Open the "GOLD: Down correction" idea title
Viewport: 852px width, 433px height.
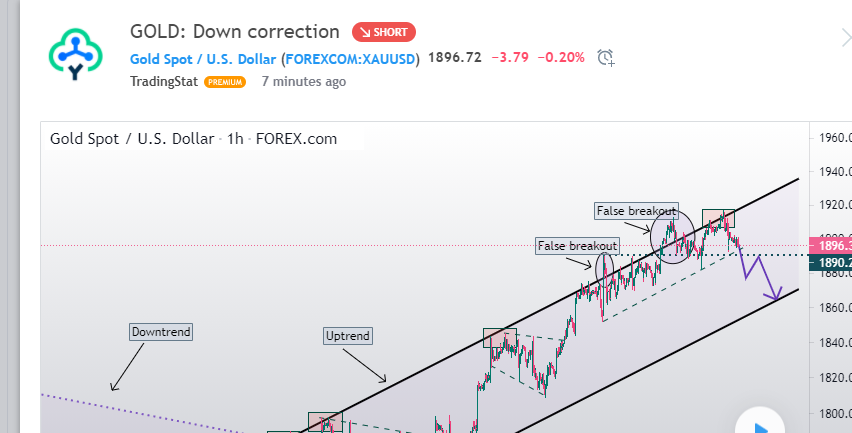[x=235, y=32]
